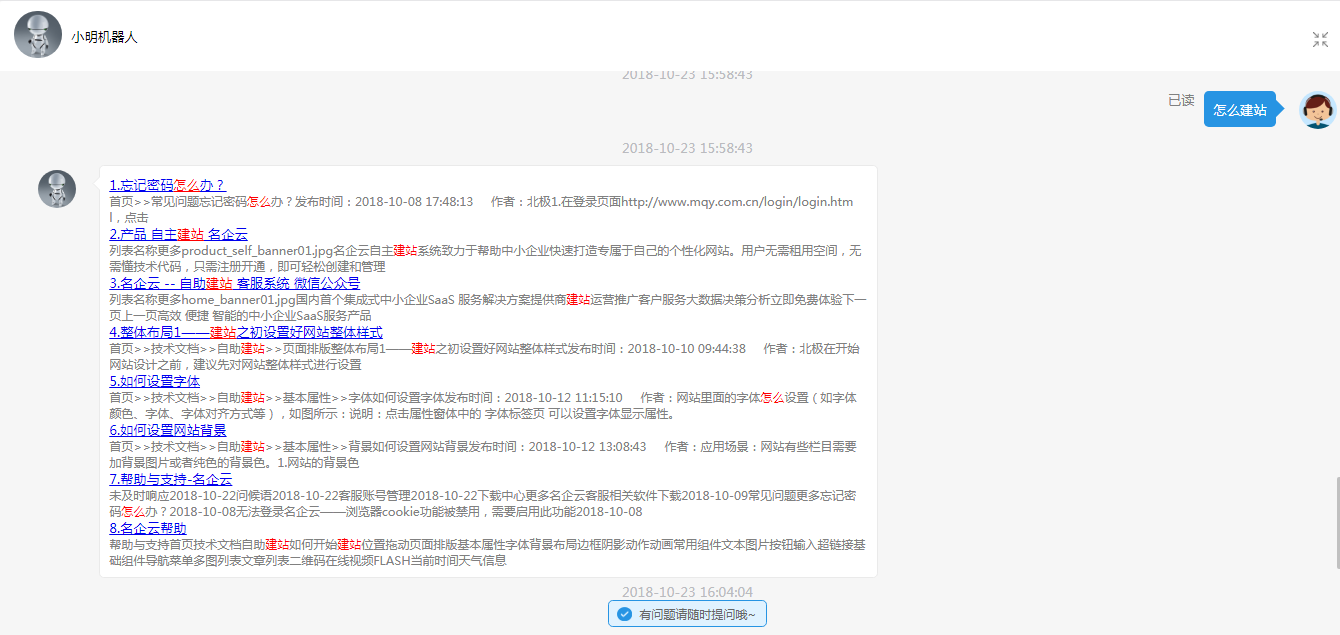Click the blue 怎么建站 message bubble
This screenshot has width=1340, height=635.
point(1239,110)
